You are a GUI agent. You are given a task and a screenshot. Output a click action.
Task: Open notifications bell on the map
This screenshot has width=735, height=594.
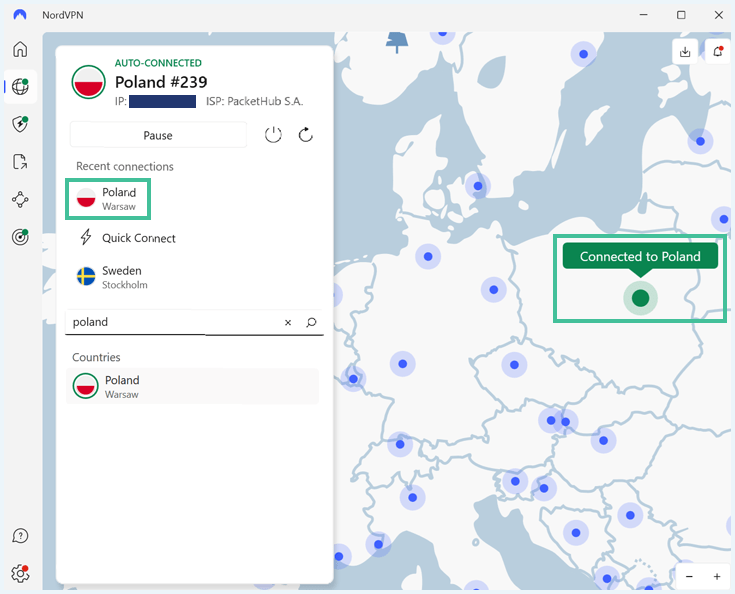(718, 52)
